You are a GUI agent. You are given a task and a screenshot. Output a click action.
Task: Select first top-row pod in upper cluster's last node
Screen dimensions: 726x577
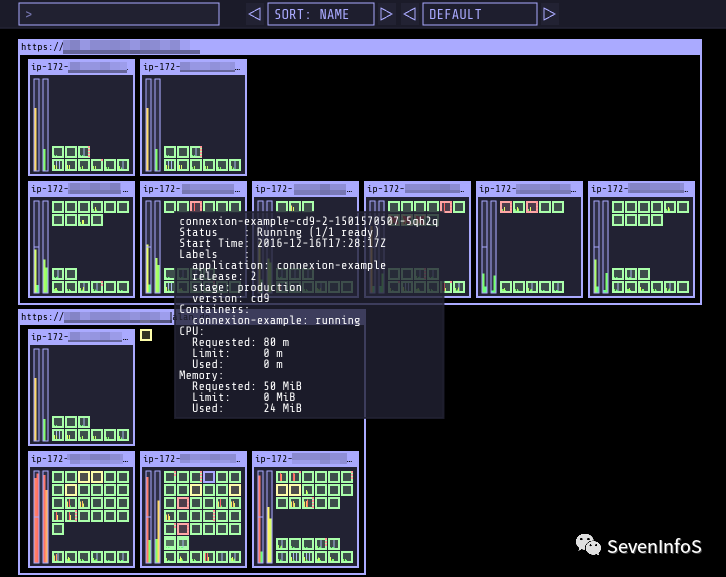tap(618, 207)
